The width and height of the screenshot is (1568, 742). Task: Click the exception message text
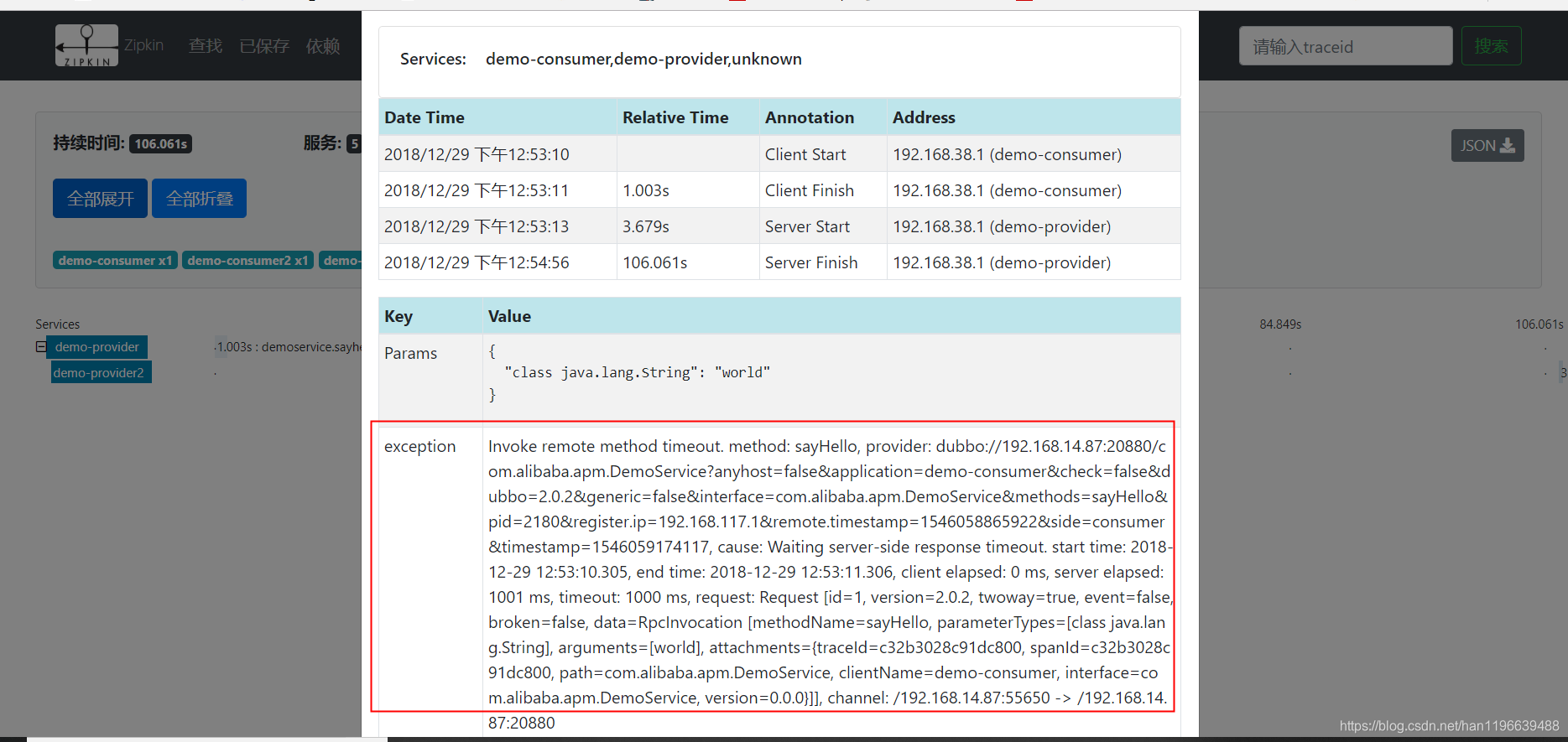pyautogui.click(x=830, y=584)
